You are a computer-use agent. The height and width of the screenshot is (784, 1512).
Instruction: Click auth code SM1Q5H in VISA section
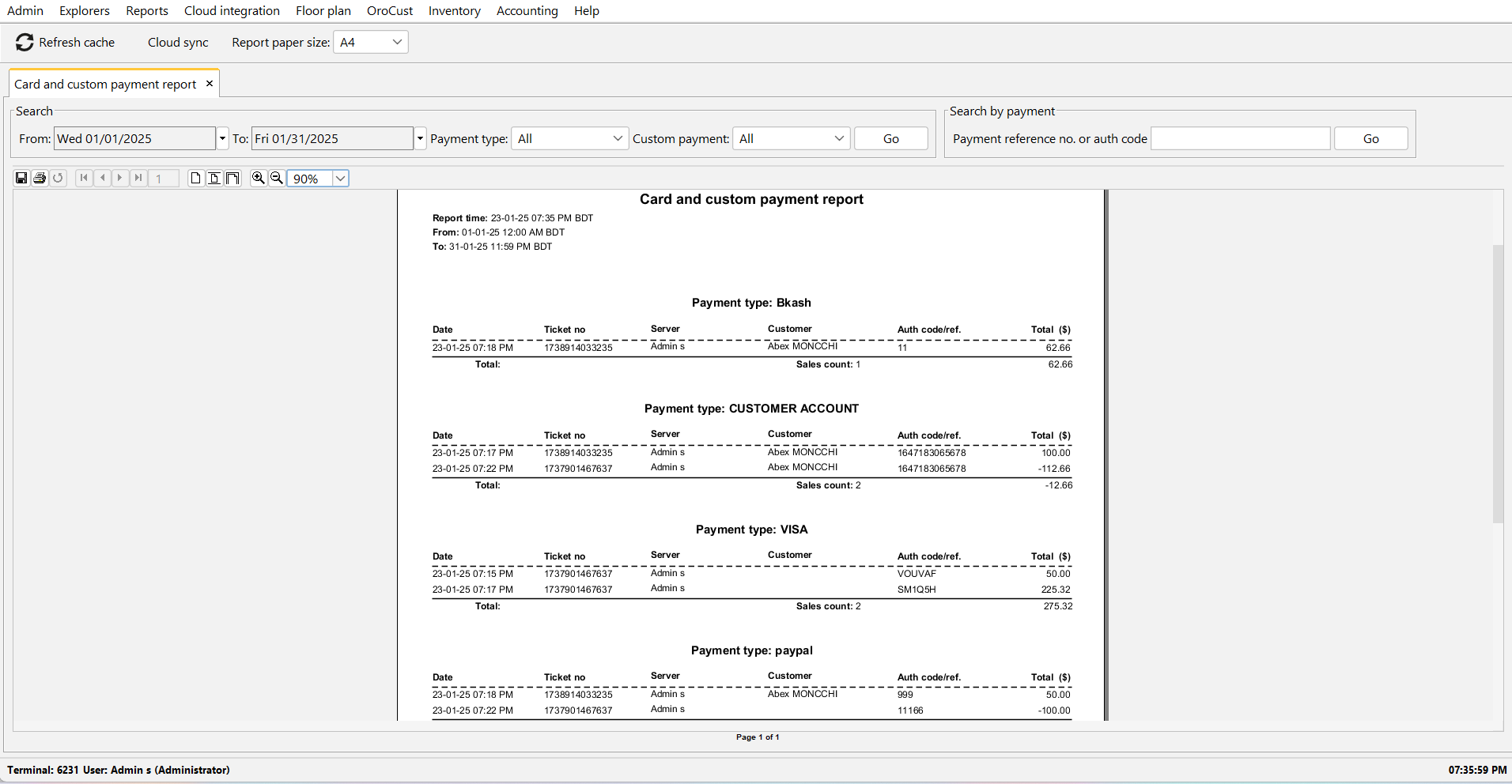tap(917, 590)
